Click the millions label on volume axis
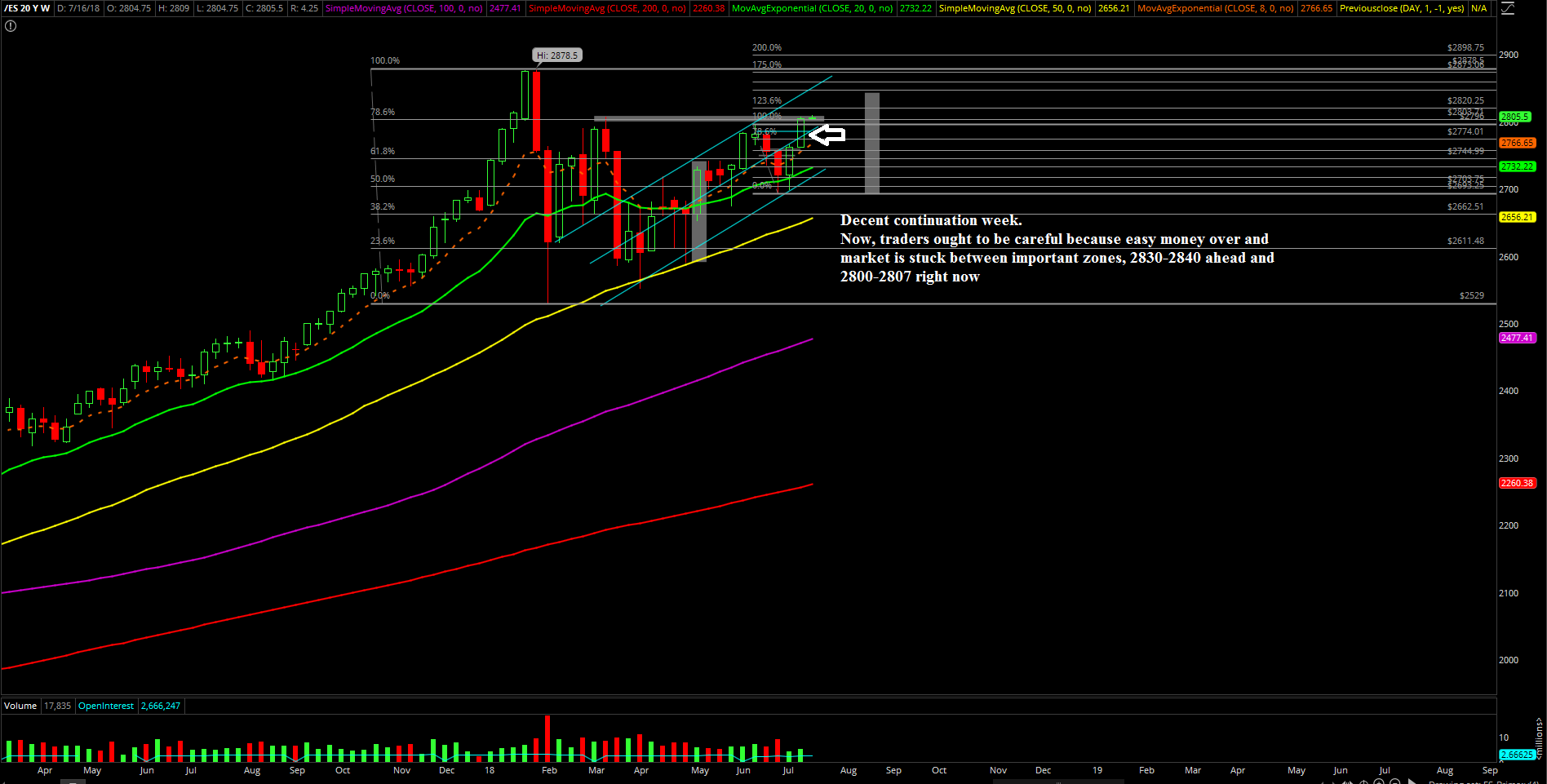This screenshot has height=784, width=1547. click(1540, 738)
